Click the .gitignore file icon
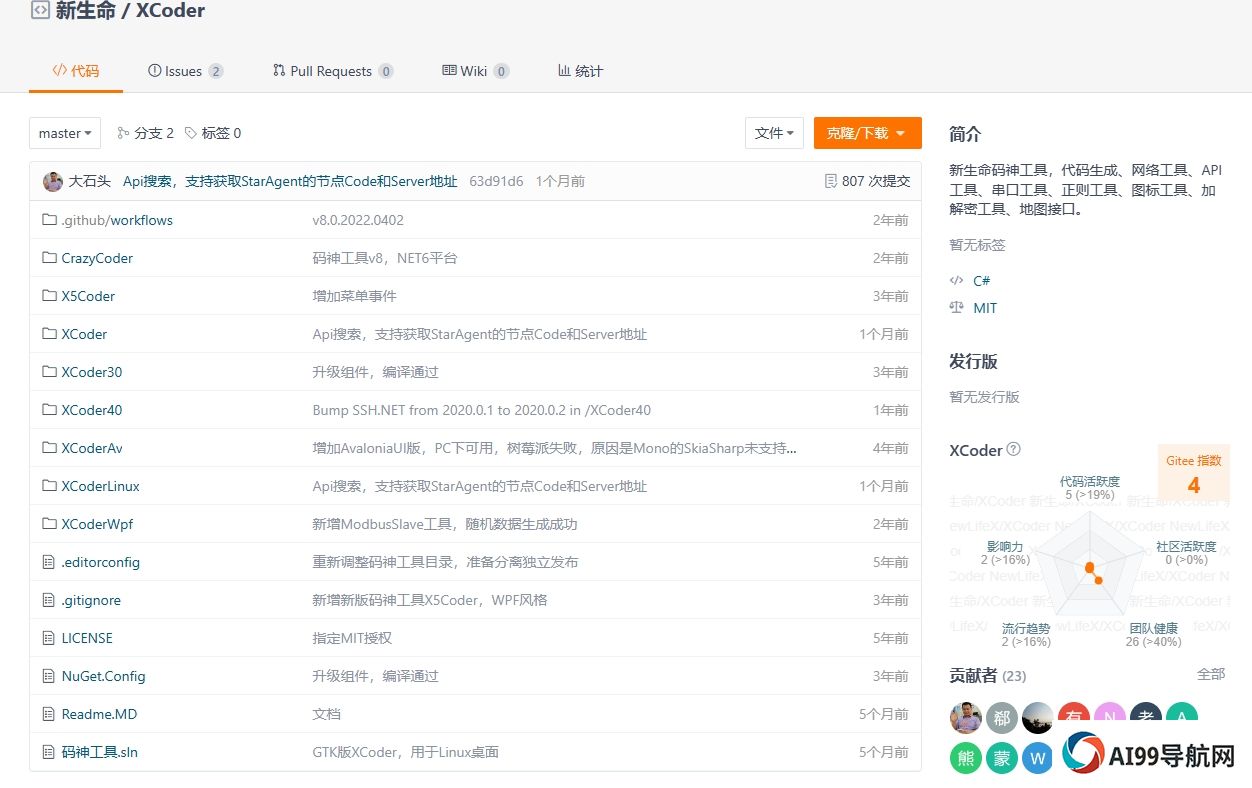Image resolution: width=1252 pixels, height=788 pixels. coord(49,600)
